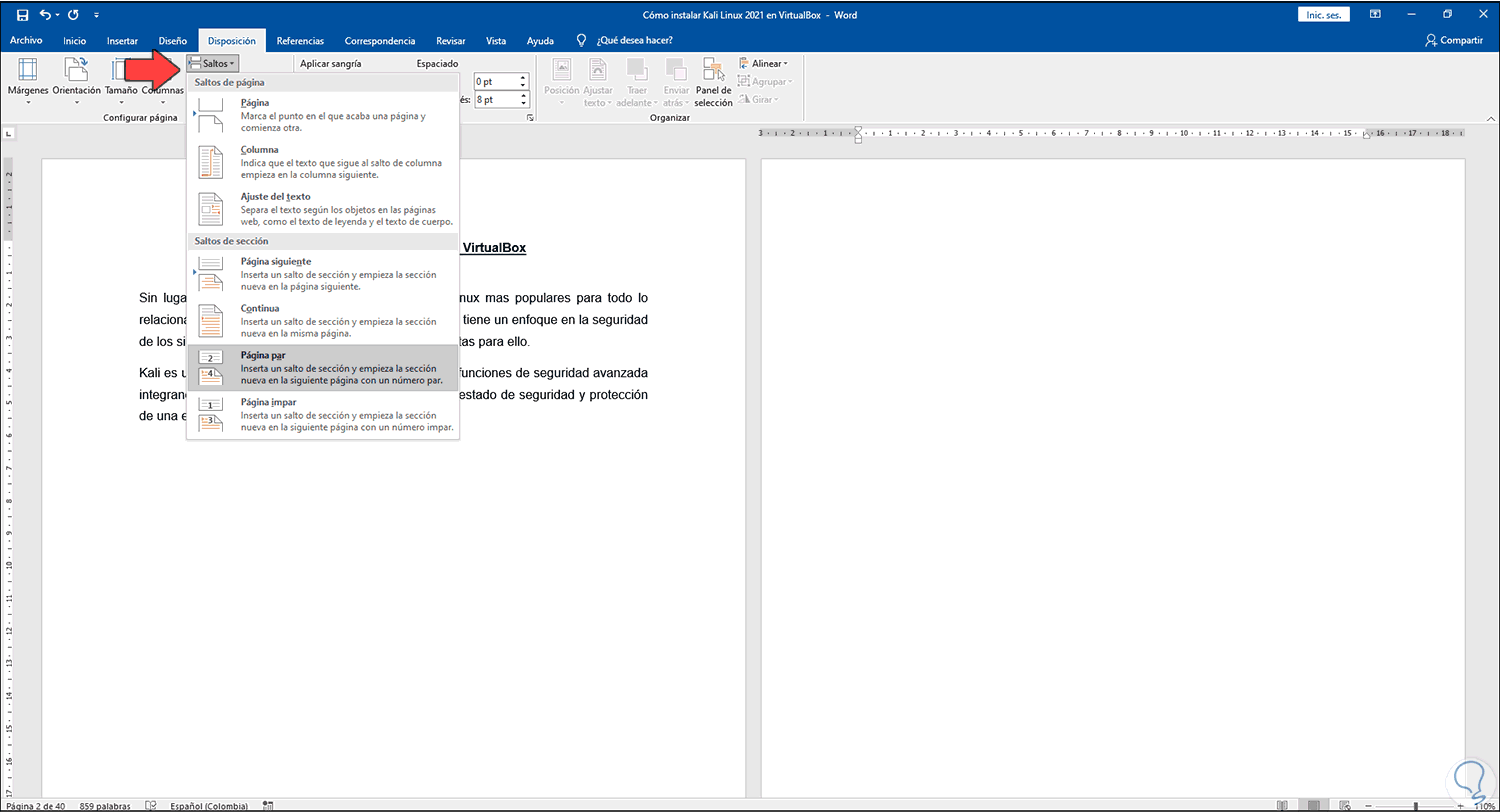Open the Correspondencia tab
The image size is (1500, 812).
(x=380, y=41)
